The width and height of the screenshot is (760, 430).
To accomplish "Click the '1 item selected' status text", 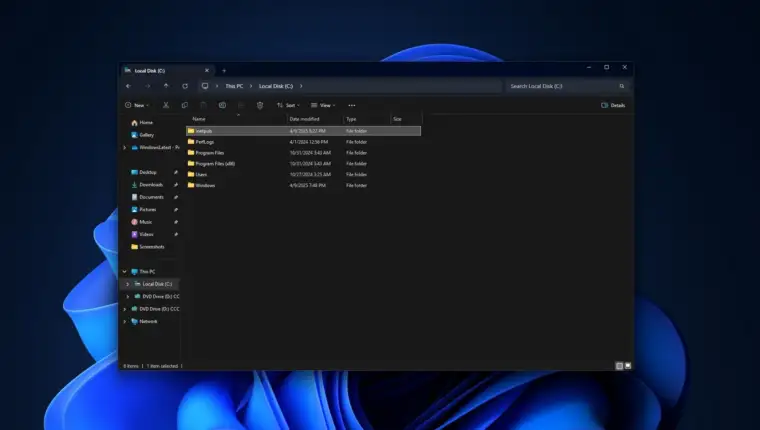I will tap(162, 366).
